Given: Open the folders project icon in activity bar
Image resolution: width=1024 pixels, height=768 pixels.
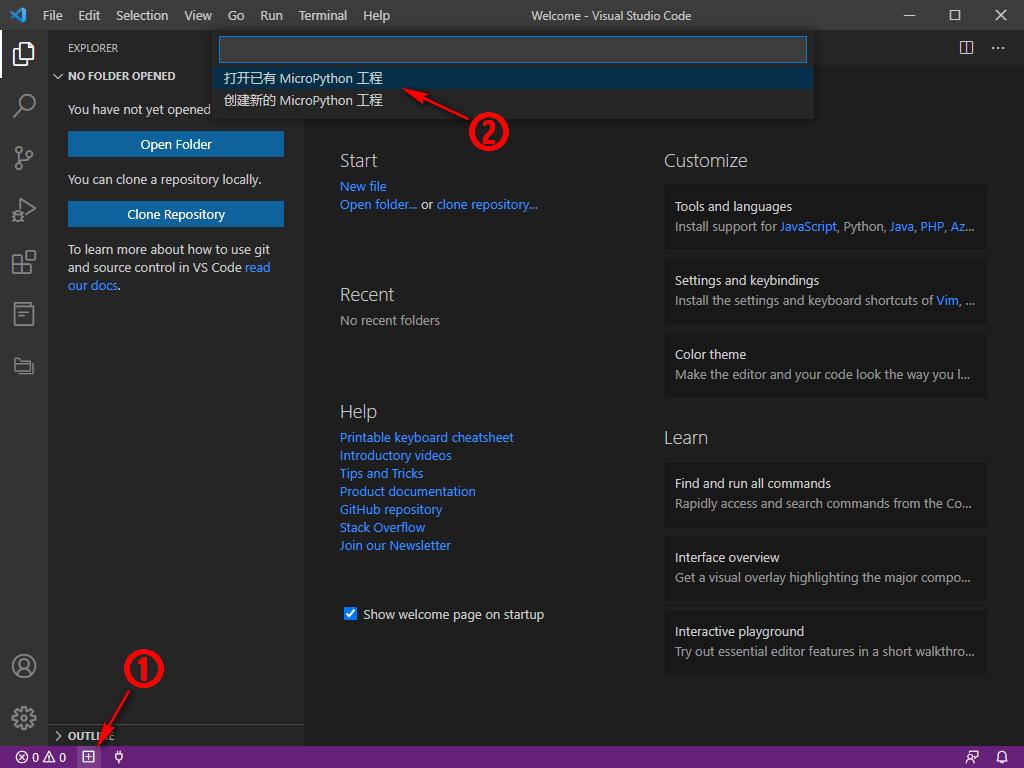Looking at the screenshot, I should click(x=24, y=366).
